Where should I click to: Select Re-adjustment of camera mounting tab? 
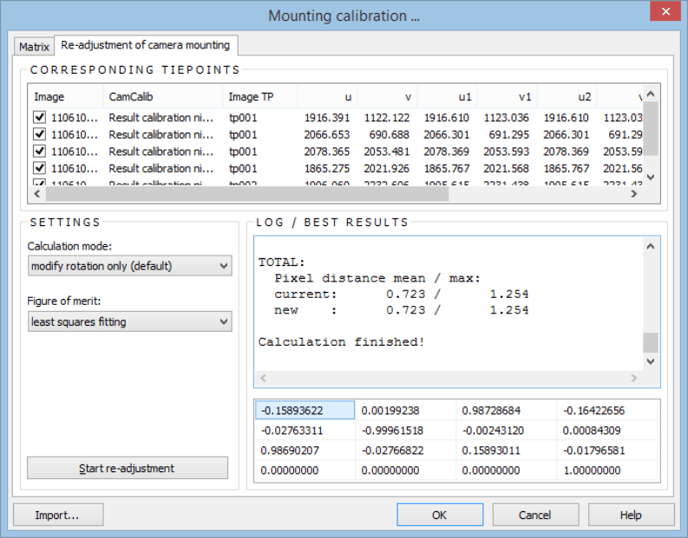pyautogui.click(x=145, y=45)
